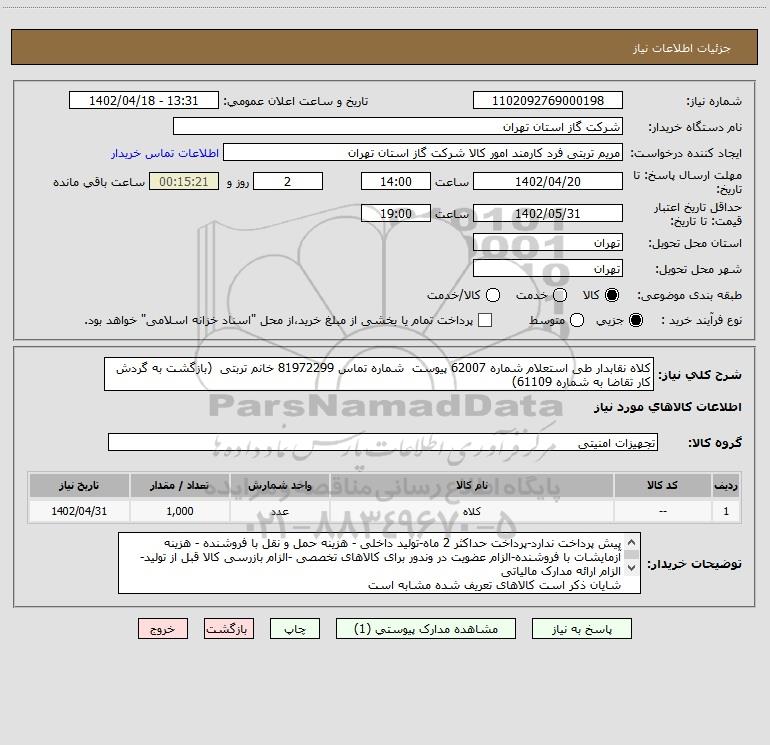This screenshot has width=770, height=745.
Task: Select the کالا/خدمت radio button
Action: coord(493,295)
